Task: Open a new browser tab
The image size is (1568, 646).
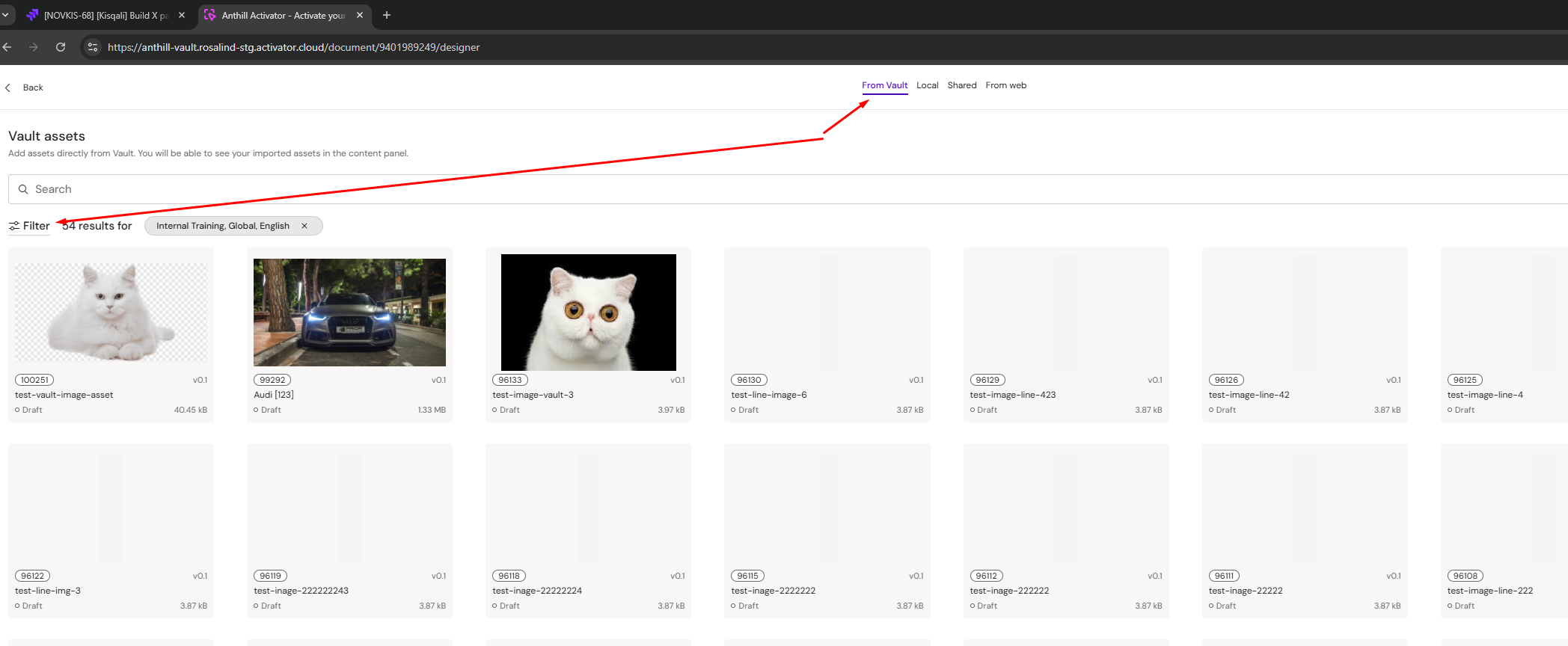Action: click(387, 15)
